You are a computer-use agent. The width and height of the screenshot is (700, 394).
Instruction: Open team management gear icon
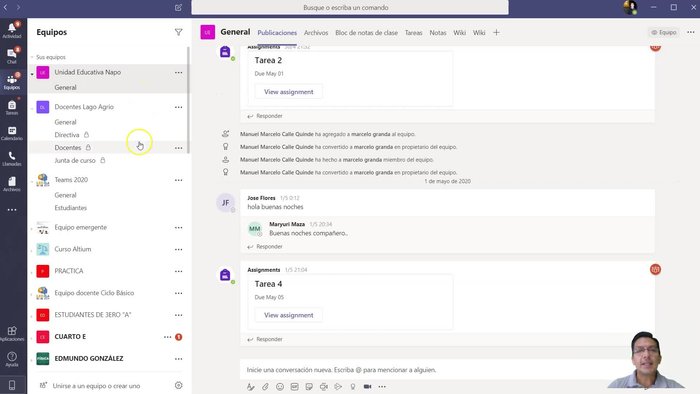tap(179, 385)
